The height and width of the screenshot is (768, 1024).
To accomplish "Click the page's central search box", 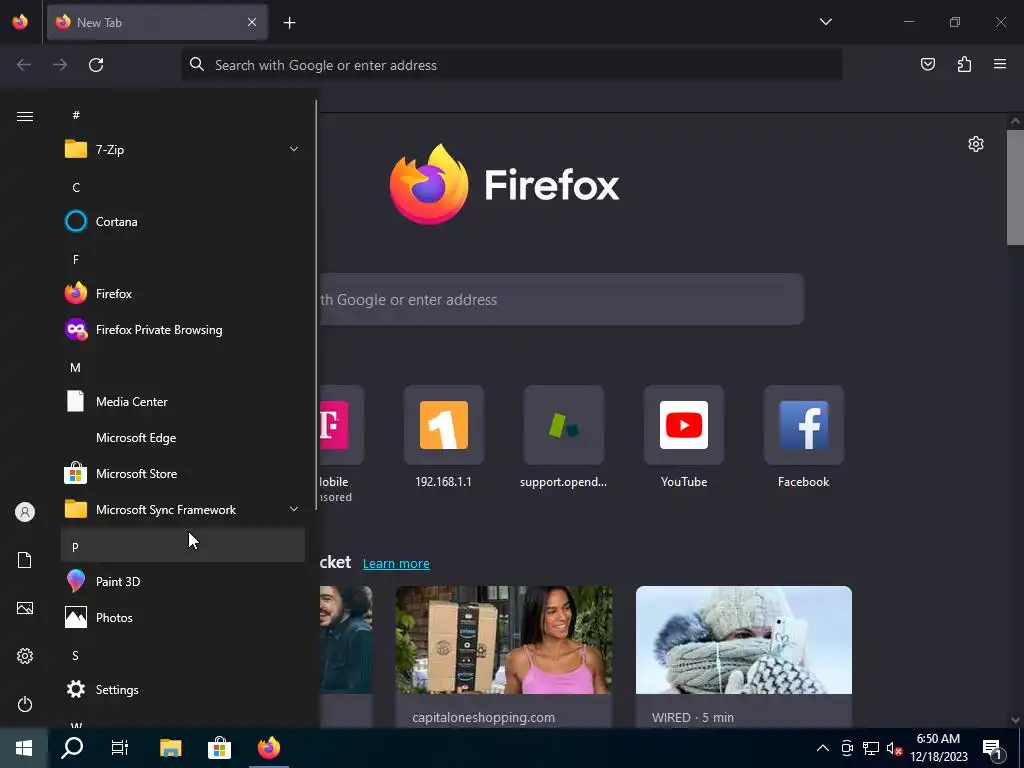I will coord(561,299).
